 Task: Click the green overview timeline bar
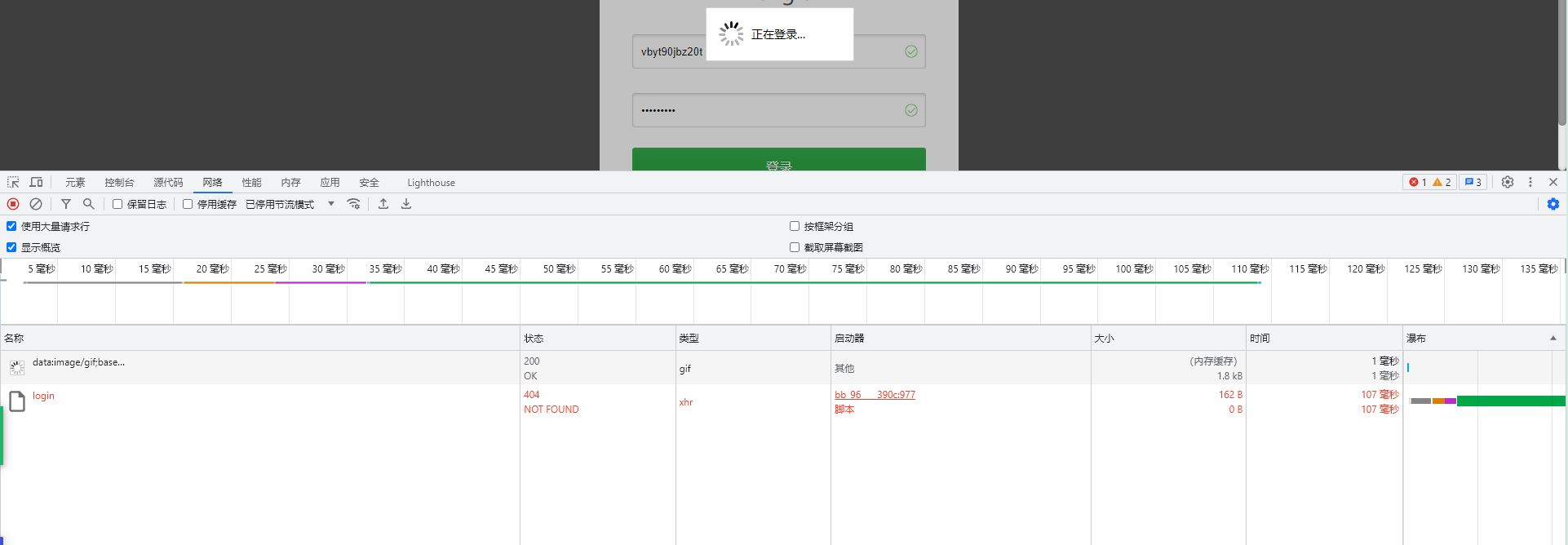[815, 282]
